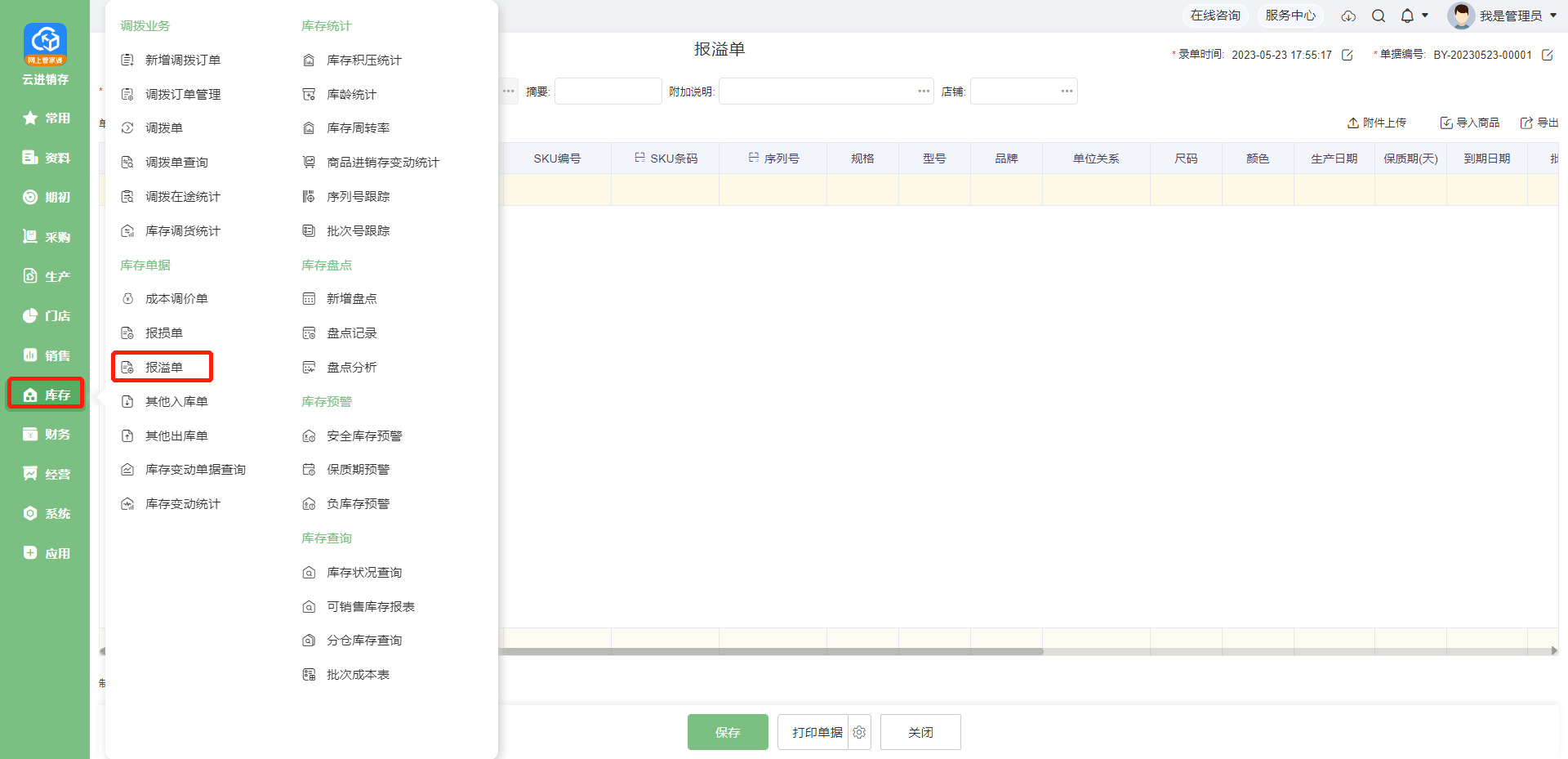Screen dimensions: 1568x759
Task: Open print settings gear beside 打印单据
Action: (x=859, y=732)
